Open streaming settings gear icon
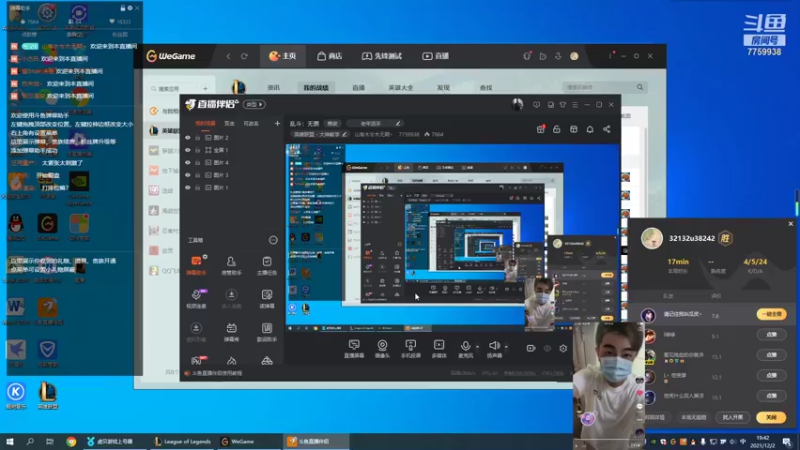The height and width of the screenshot is (450, 800). coord(563,348)
